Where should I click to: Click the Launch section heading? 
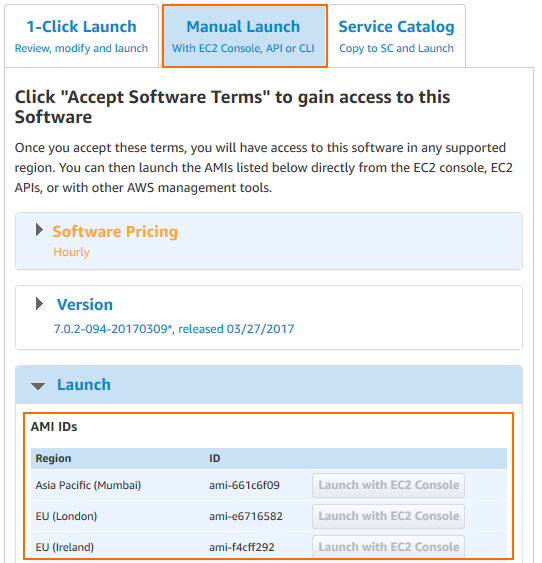pos(84,385)
